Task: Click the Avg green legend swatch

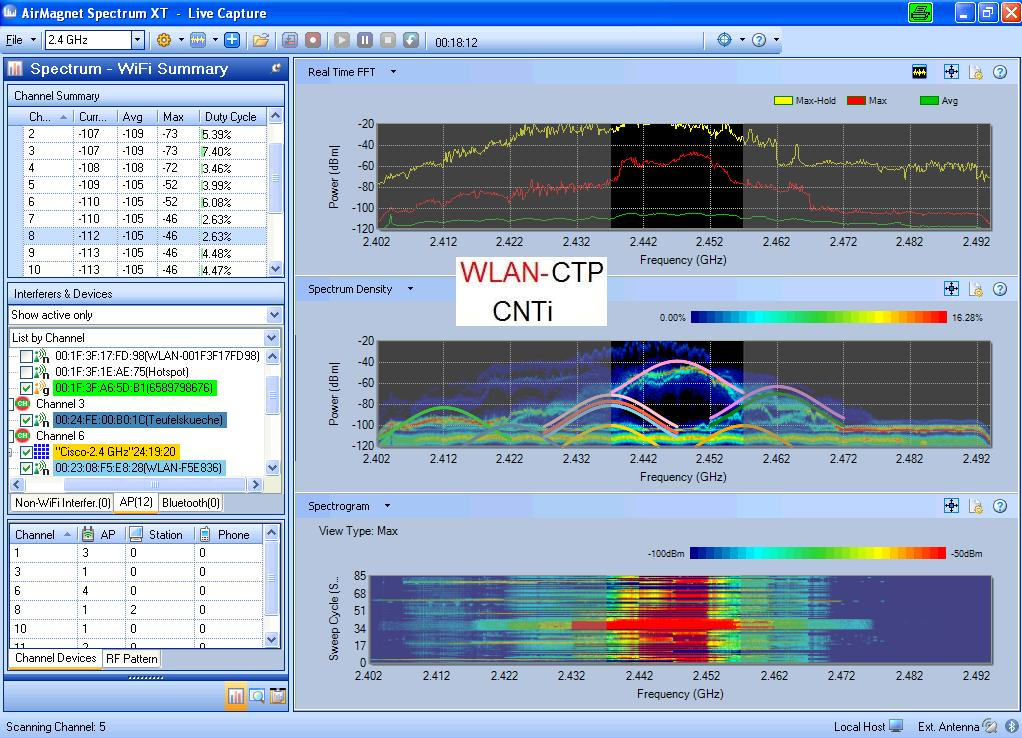Action: coord(928,101)
